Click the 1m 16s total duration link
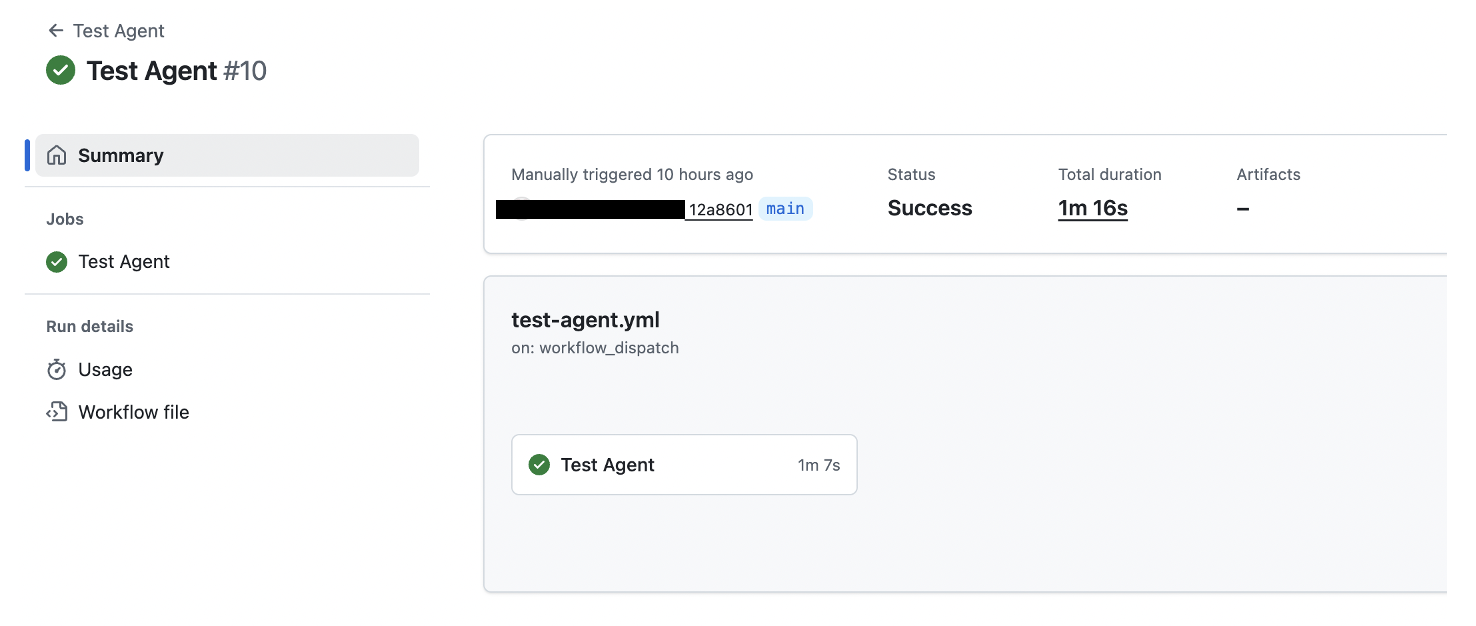The image size is (1476, 626). pos(1092,208)
